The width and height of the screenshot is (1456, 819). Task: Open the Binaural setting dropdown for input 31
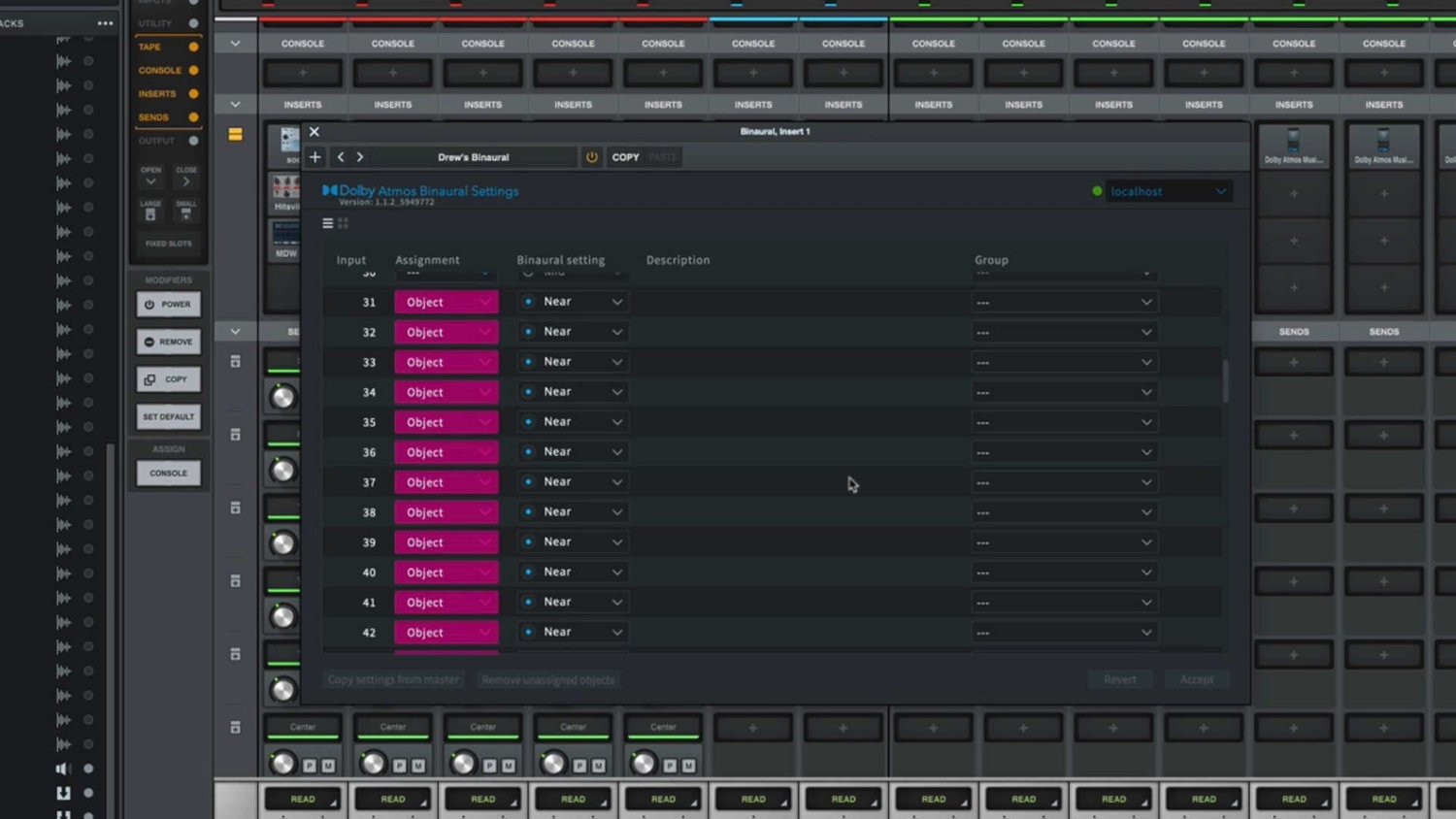571,302
